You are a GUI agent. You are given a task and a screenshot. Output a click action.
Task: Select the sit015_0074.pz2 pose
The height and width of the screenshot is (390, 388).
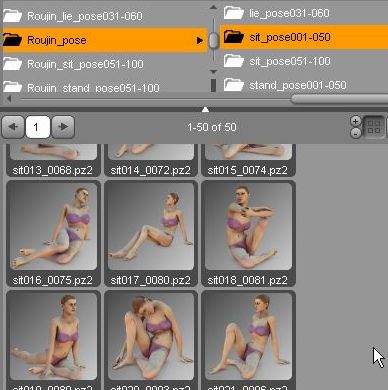[x=248, y=160]
